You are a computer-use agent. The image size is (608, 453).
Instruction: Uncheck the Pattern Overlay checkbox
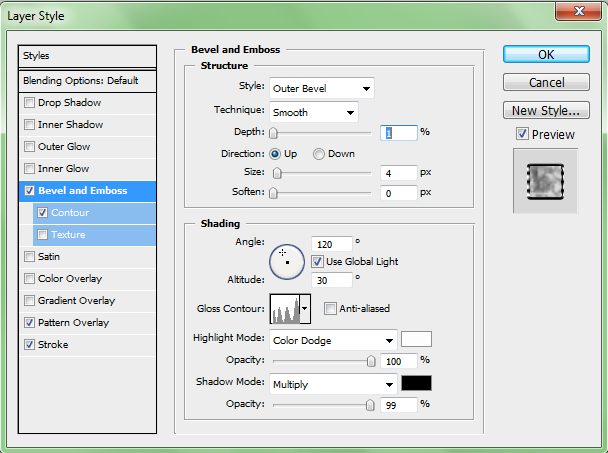(29, 323)
